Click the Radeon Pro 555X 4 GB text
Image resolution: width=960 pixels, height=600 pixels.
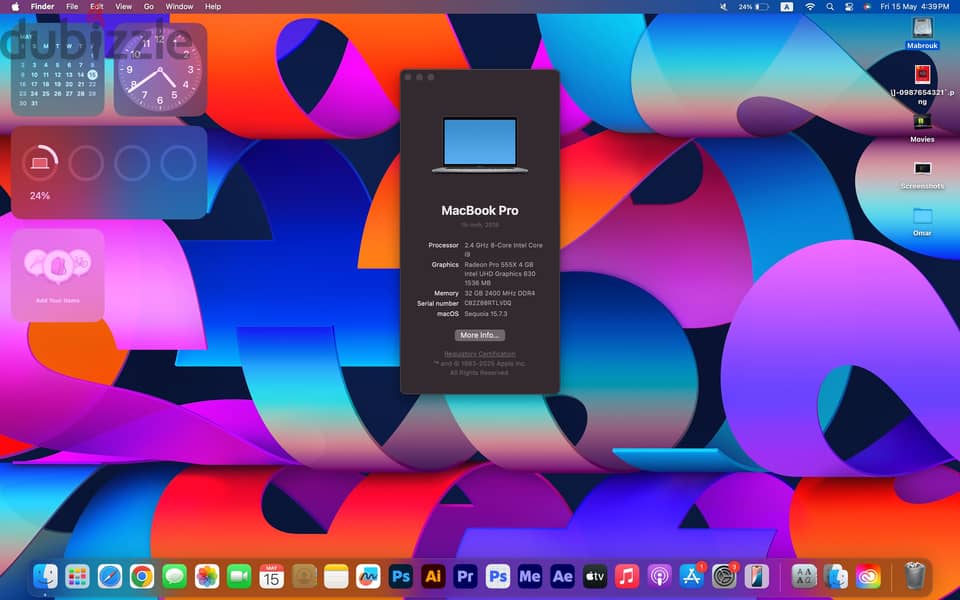pyautogui.click(x=499, y=264)
